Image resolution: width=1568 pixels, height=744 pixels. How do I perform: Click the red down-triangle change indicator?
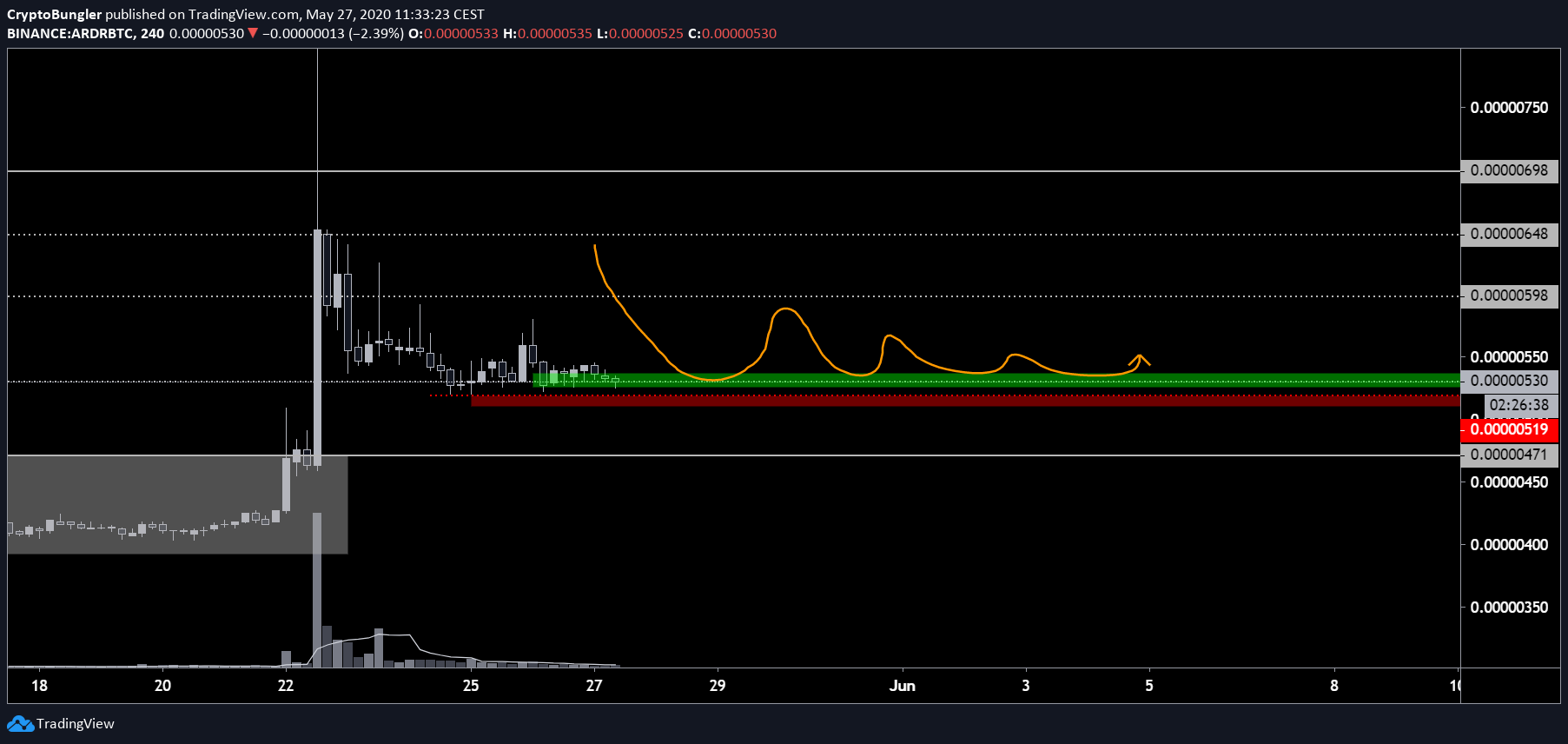[x=253, y=34]
